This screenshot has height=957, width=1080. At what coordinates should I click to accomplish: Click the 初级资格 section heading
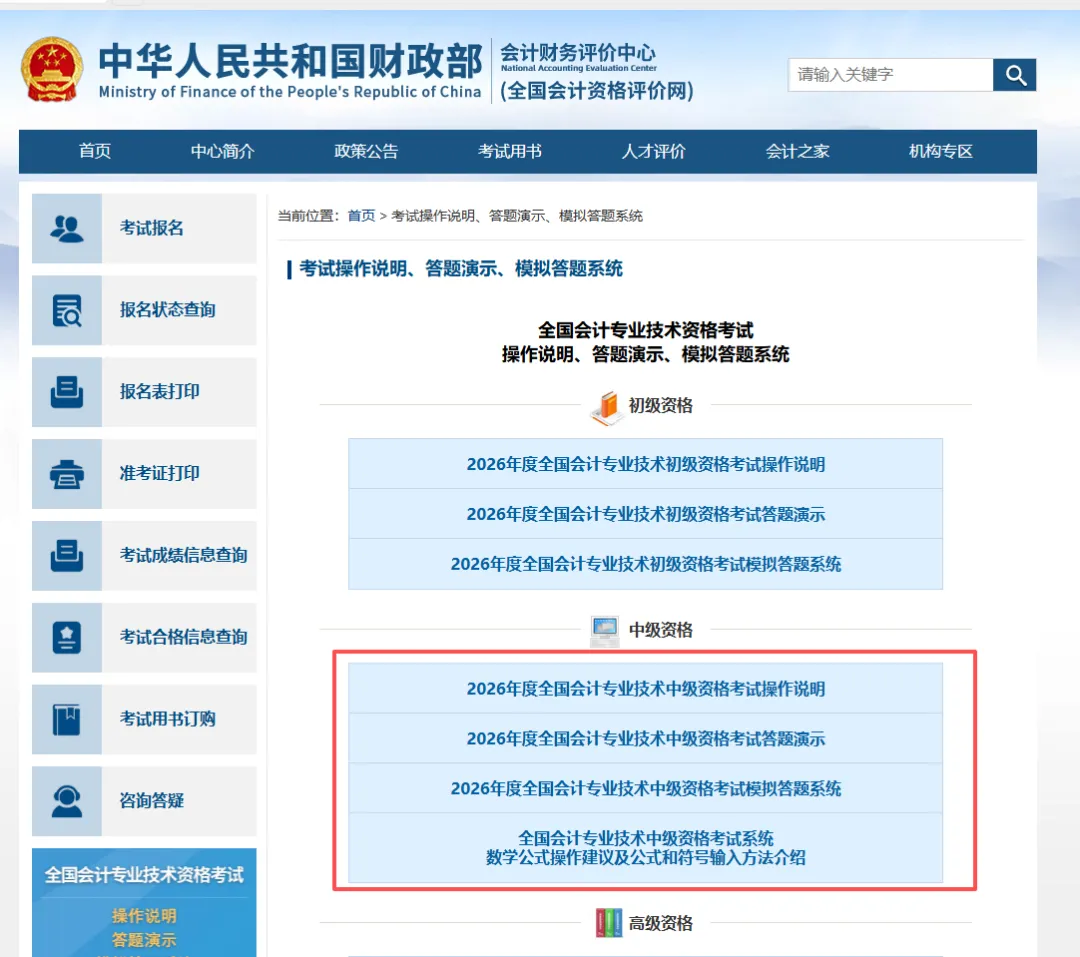[660, 405]
